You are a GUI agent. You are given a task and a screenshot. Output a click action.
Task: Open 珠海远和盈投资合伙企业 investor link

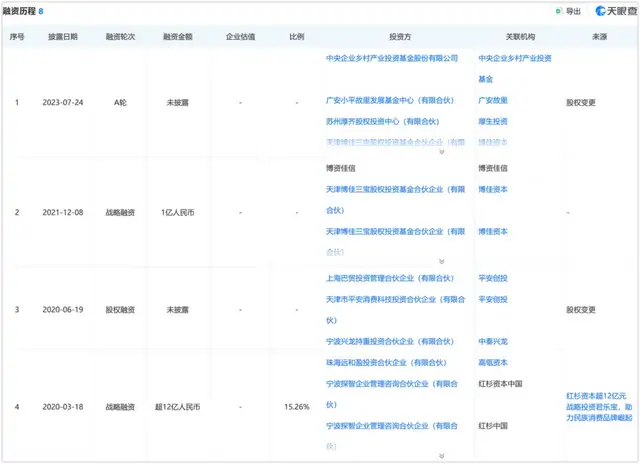(386, 363)
